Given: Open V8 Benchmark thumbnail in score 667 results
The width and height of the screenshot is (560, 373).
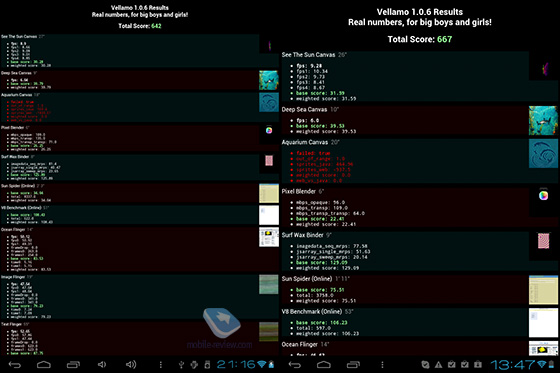Looking at the screenshot, I should pos(543,323).
